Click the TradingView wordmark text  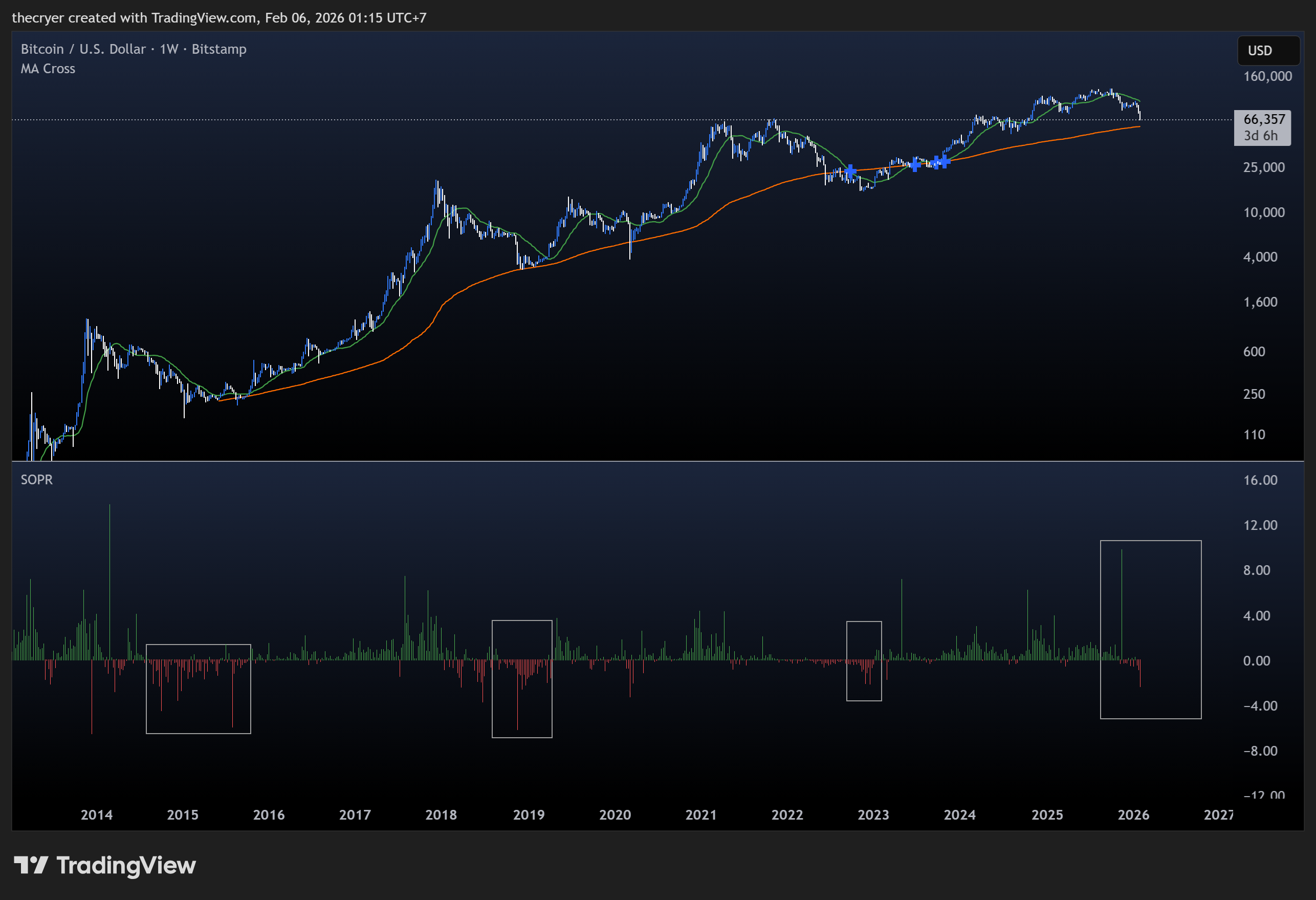pyautogui.click(x=126, y=865)
